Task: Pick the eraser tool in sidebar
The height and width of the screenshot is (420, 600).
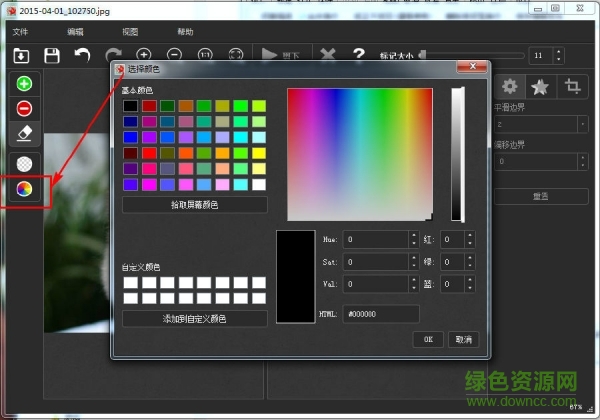Action: click(x=24, y=132)
